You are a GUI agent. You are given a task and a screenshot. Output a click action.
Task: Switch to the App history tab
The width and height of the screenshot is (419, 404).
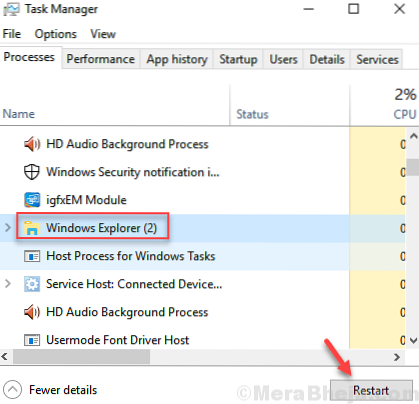(x=177, y=59)
